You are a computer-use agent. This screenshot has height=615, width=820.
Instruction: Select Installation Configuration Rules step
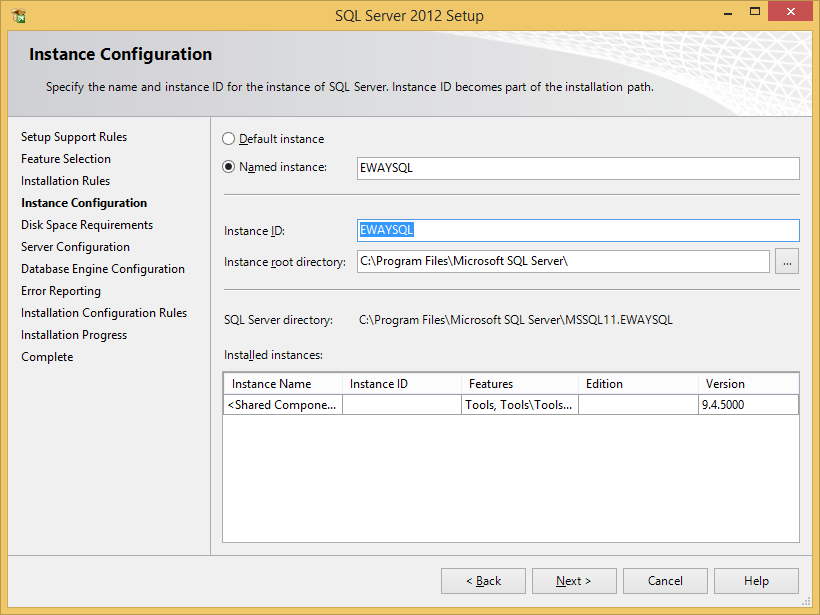(x=104, y=313)
